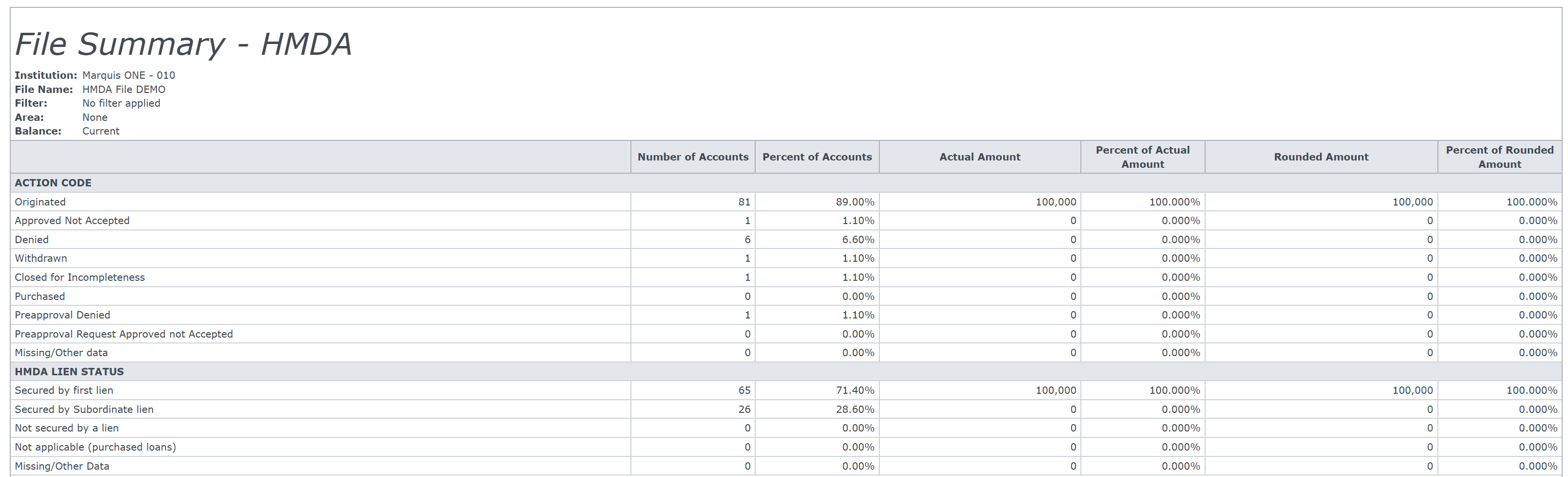Select the Actual Amount column header

point(980,157)
